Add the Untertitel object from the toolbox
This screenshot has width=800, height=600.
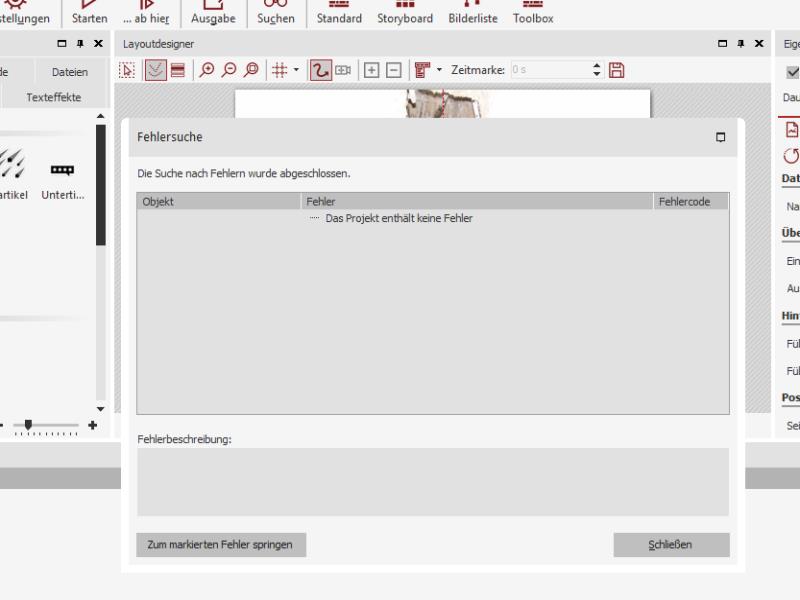click(x=63, y=170)
